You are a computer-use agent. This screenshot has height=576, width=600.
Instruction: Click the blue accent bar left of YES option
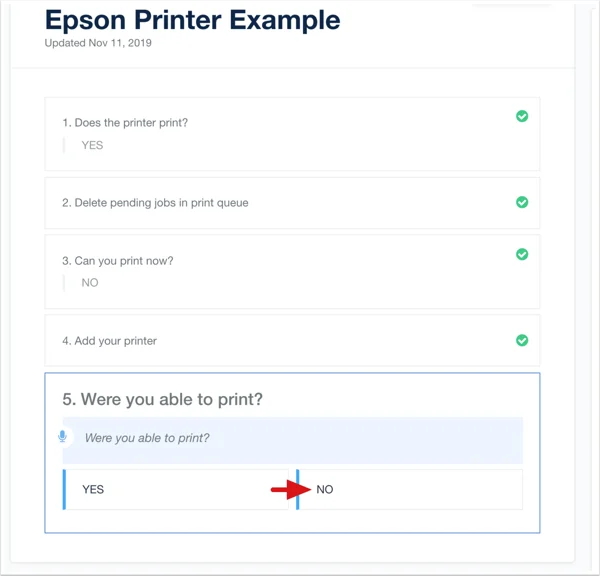[x=64, y=490]
